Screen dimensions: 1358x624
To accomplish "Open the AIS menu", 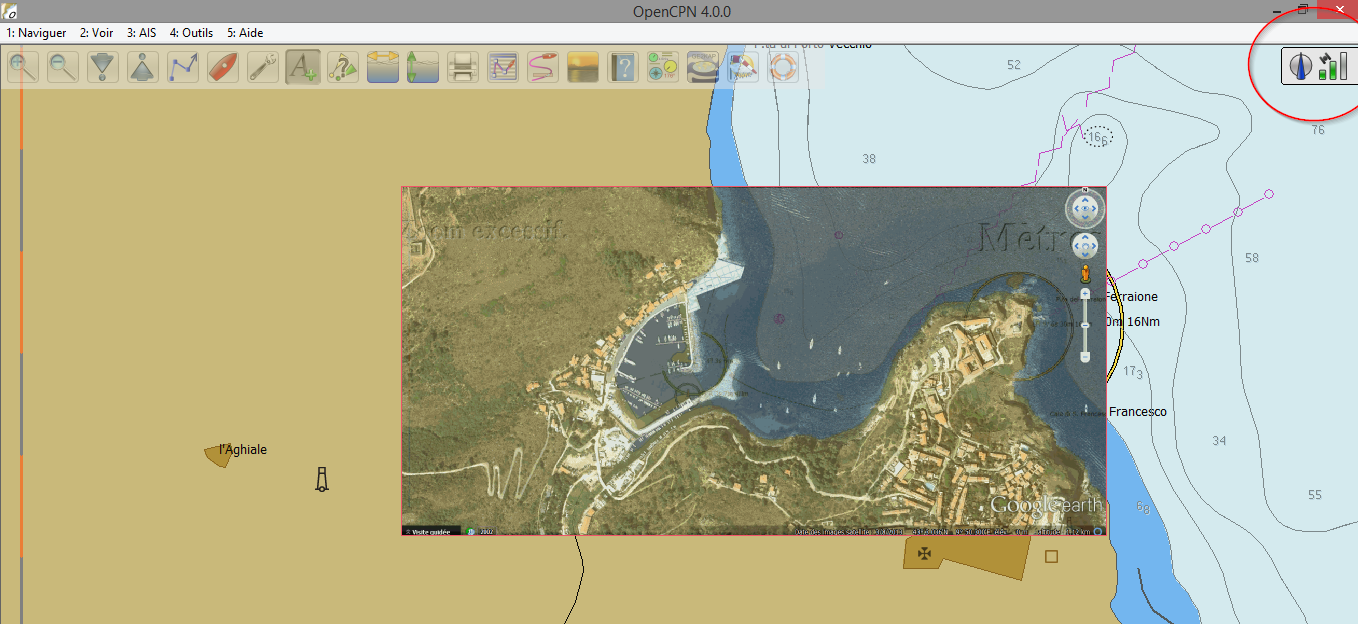I will [x=142, y=33].
